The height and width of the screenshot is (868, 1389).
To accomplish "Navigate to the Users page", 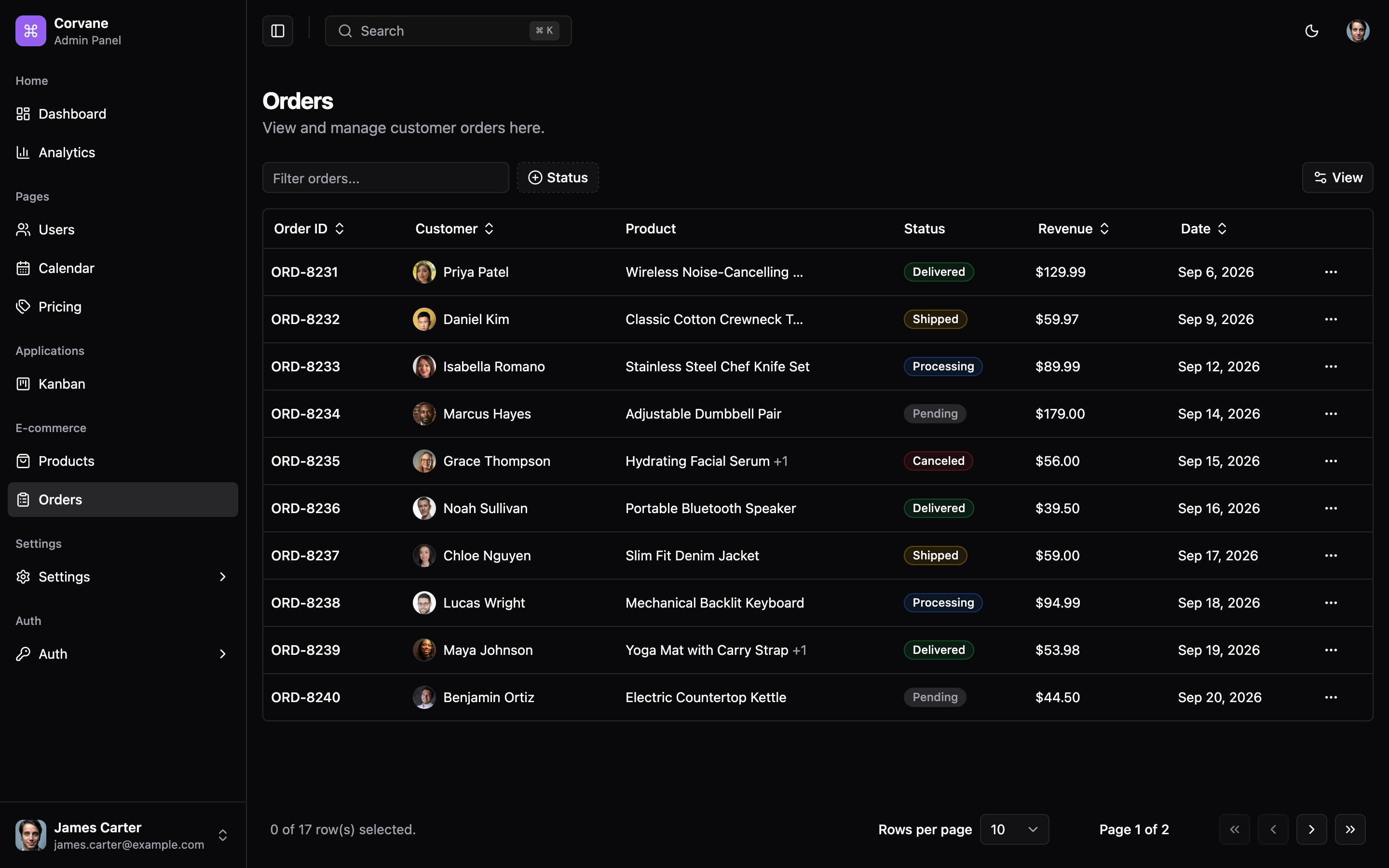I will pyautogui.click(x=123, y=230).
